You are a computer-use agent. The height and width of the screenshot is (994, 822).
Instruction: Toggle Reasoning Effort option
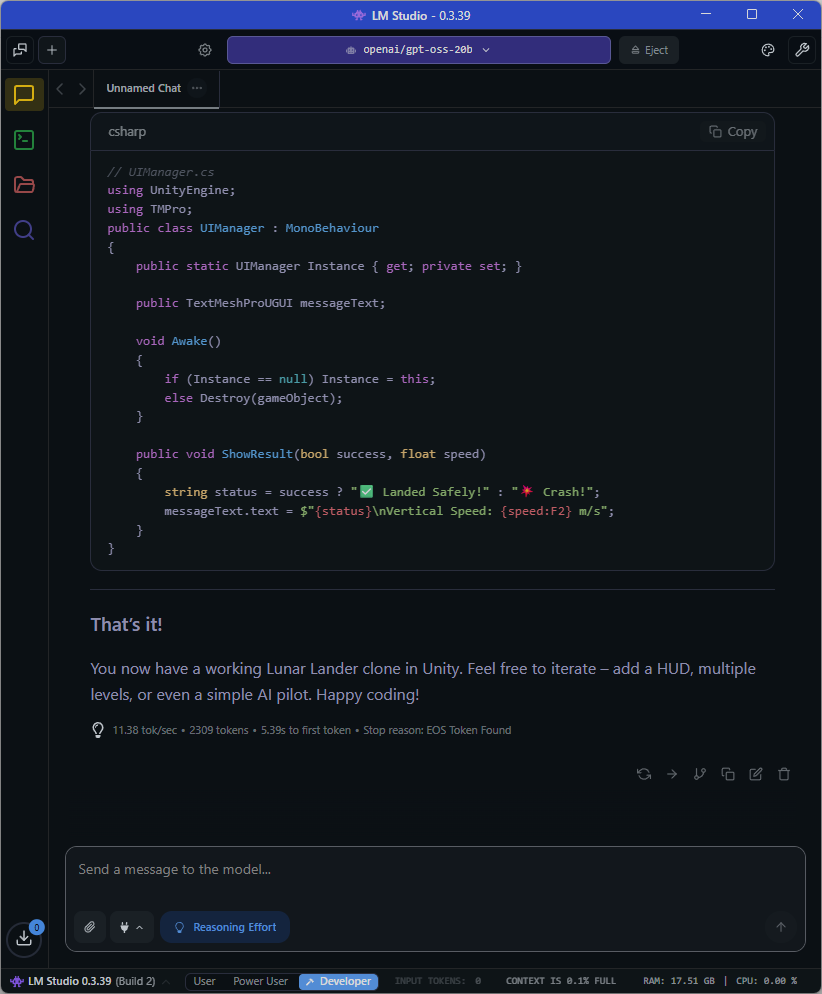pos(225,927)
